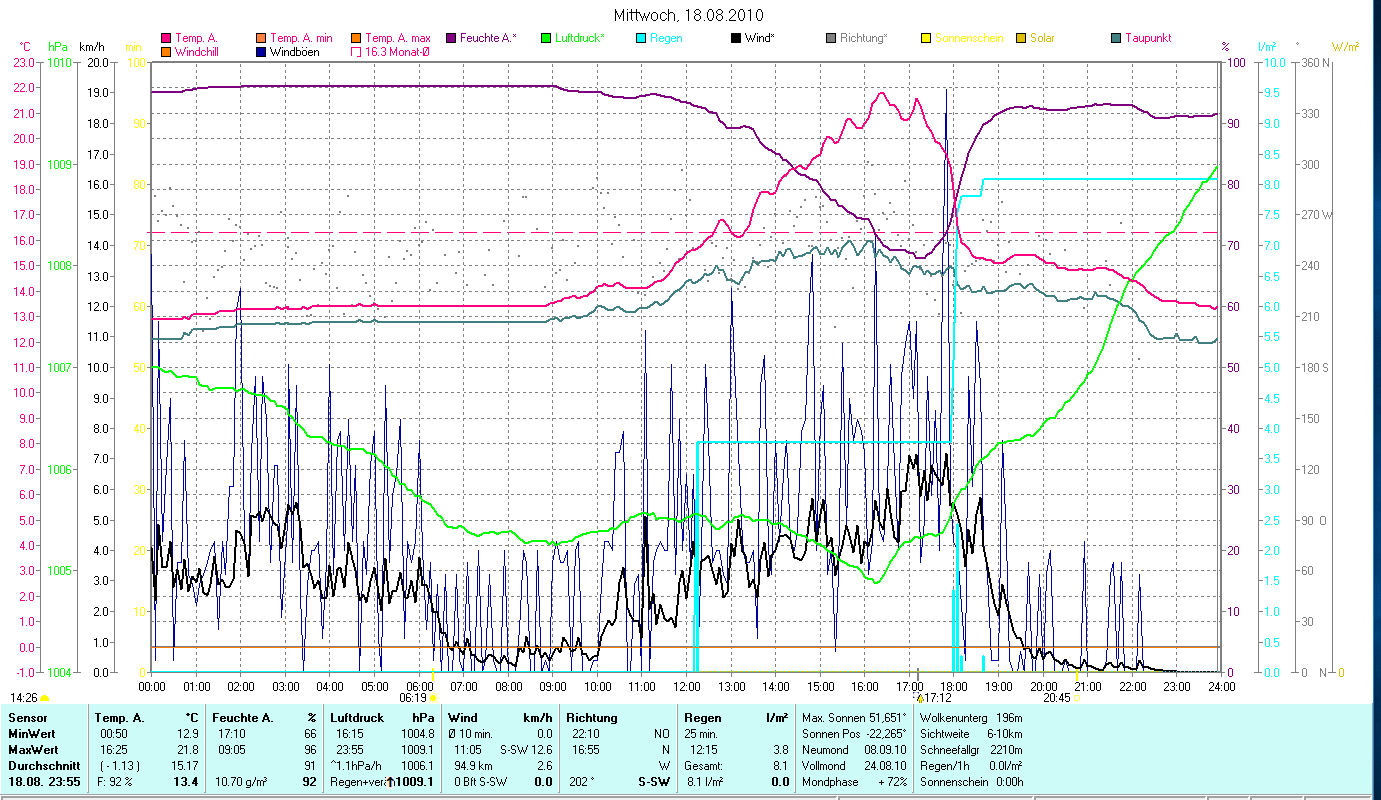The height and width of the screenshot is (800, 1381).
Task: Toggle the Windchill series legend box
Action: 166,52
